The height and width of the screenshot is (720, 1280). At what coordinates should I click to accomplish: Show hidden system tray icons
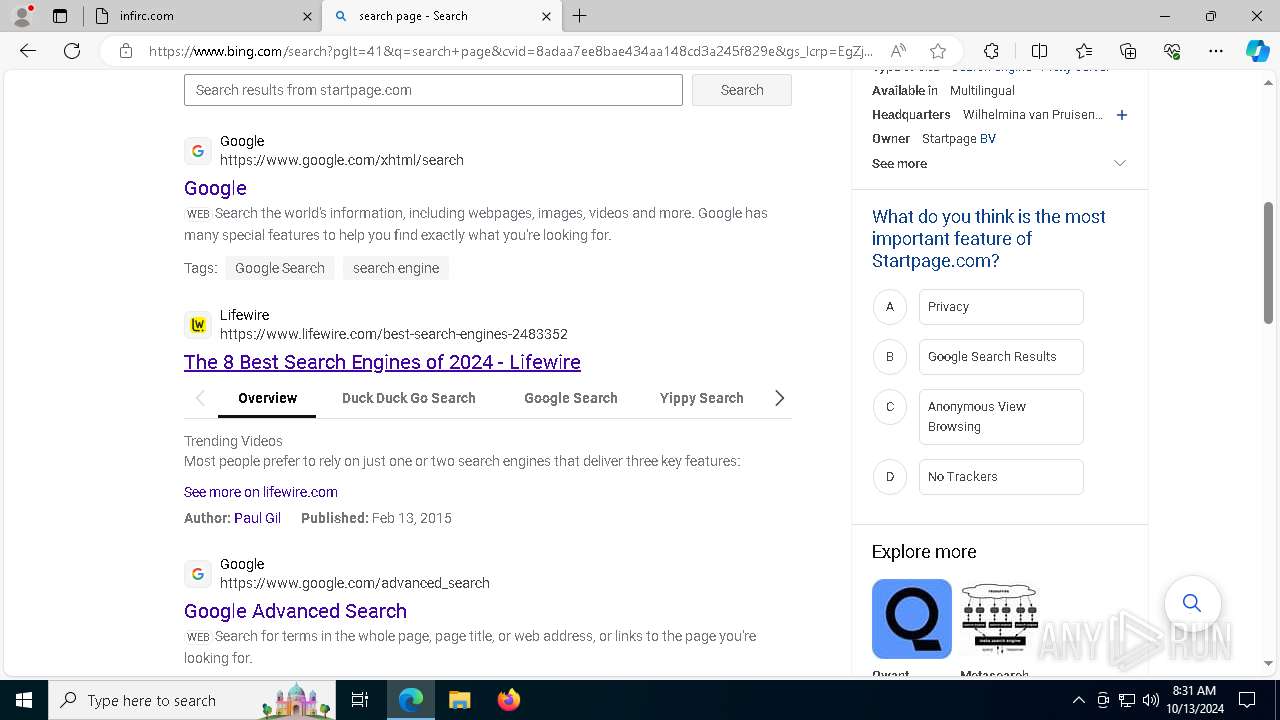(1078, 700)
